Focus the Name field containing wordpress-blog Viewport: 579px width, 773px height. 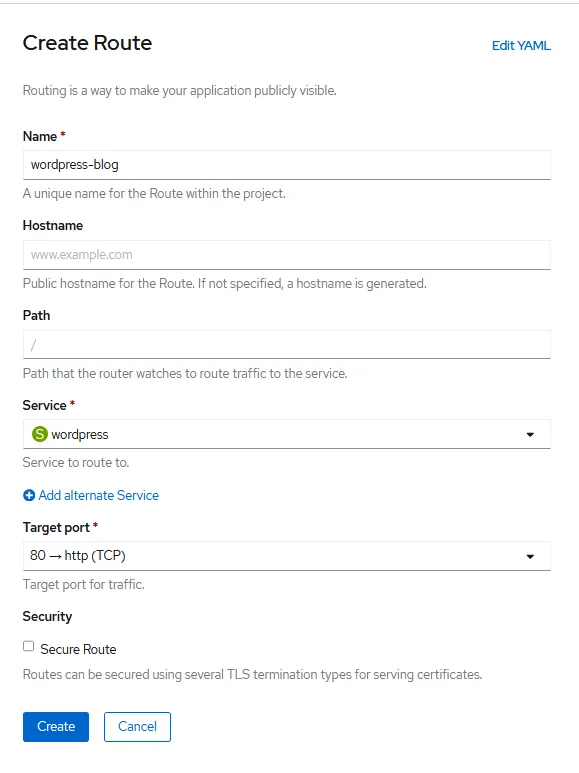coord(287,165)
